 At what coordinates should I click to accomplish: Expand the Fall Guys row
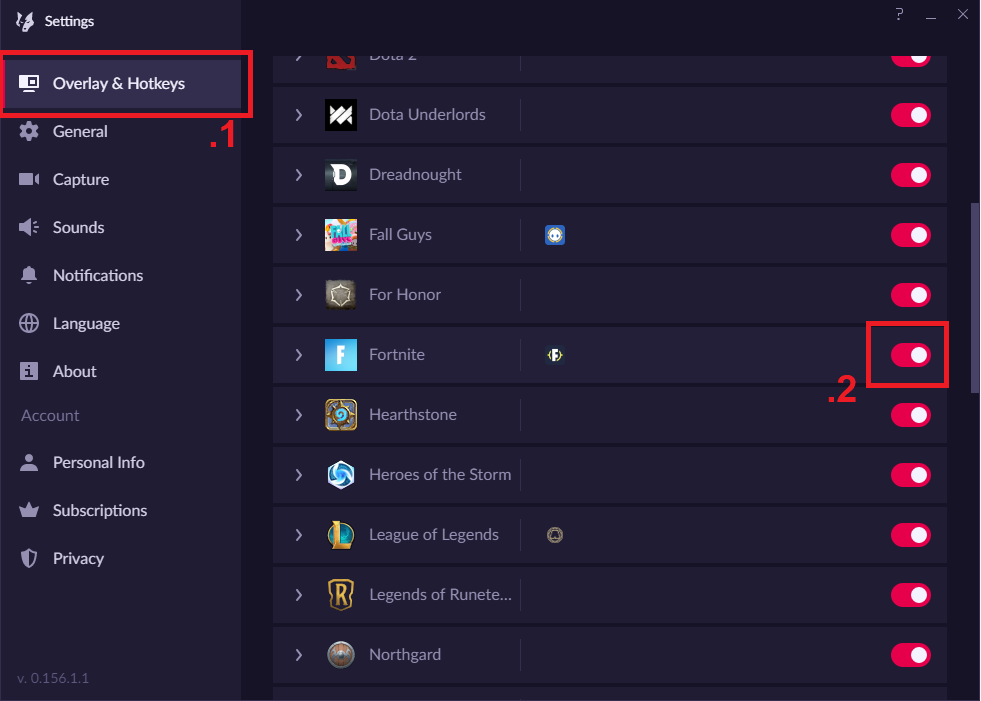click(x=298, y=235)
